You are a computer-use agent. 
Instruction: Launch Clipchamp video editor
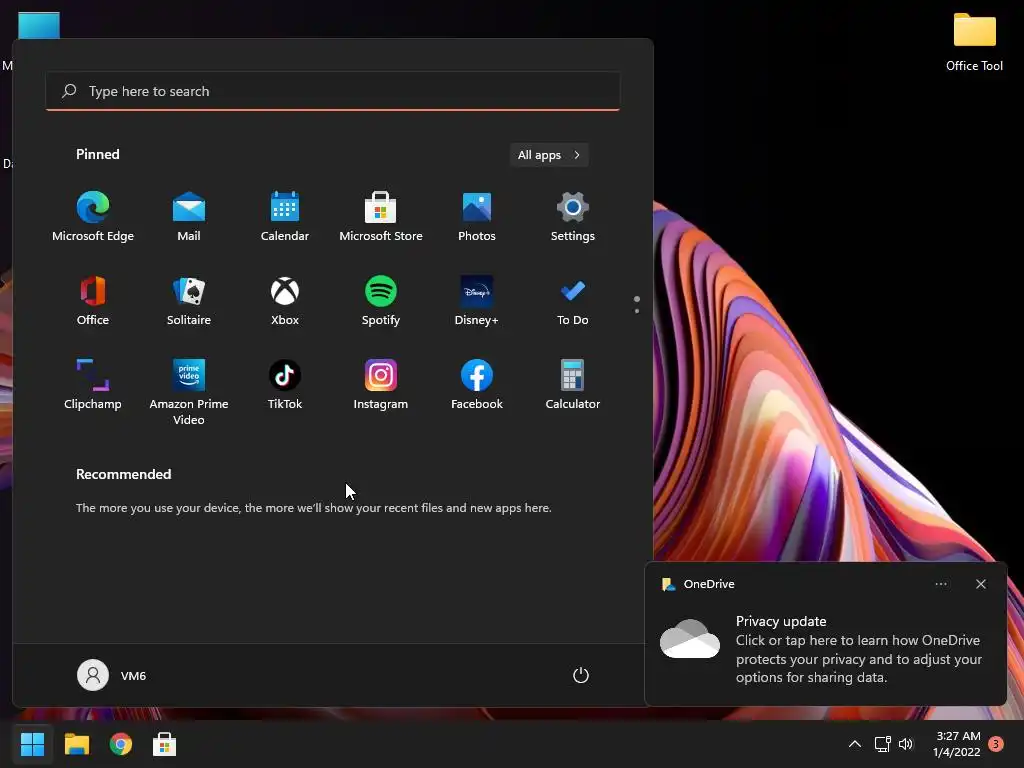click(93, 385)
